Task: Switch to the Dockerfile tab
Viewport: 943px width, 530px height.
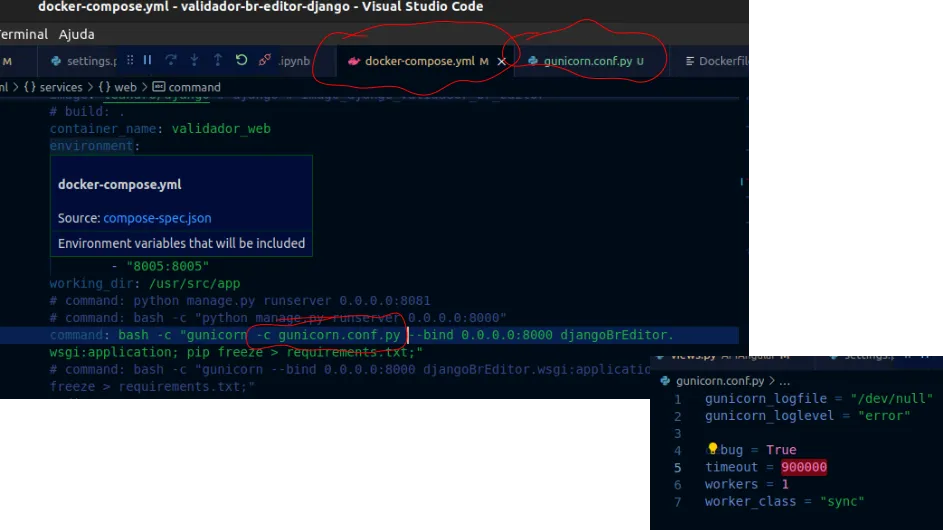Action: pyautogui.click(x=722, y=61)
